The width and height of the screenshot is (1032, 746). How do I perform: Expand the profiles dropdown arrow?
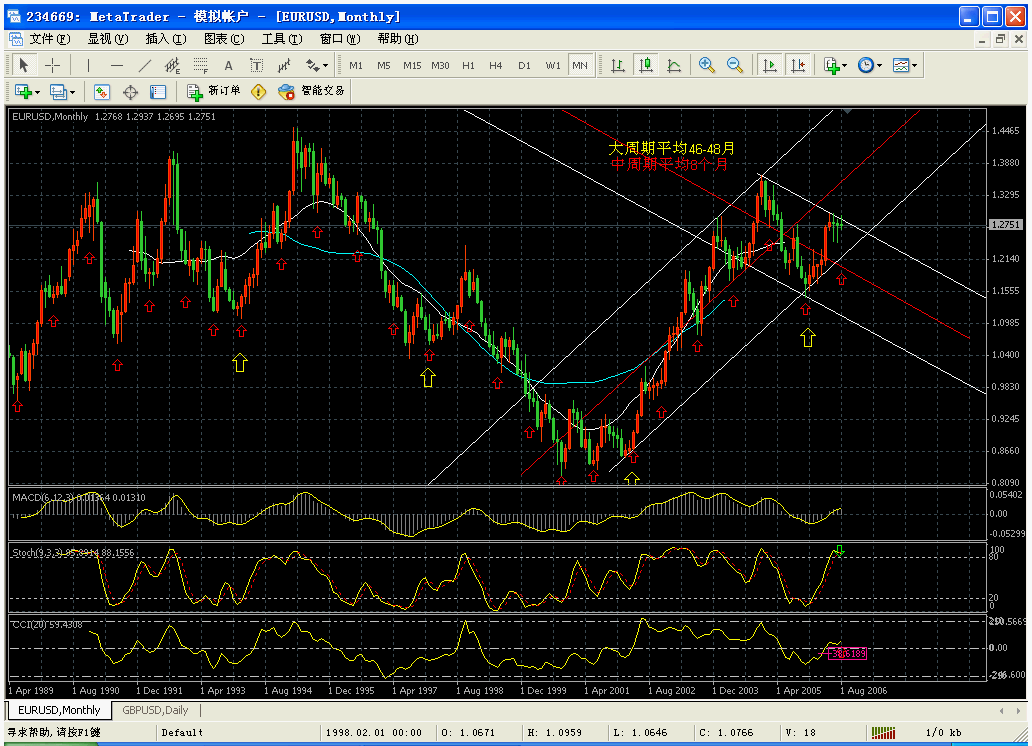click(x=72, y=92)
